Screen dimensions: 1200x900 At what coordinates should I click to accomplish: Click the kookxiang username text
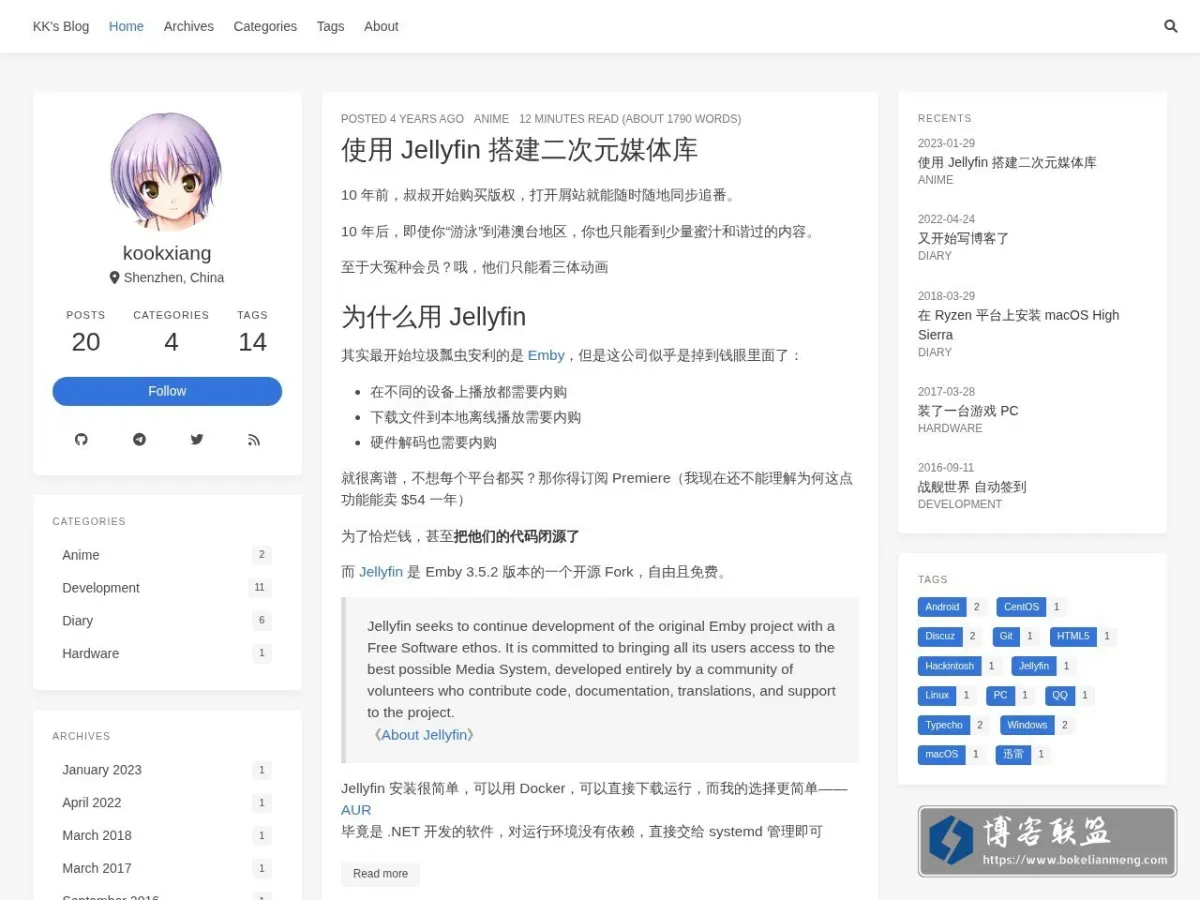pyautogui.click(x=167, y=253)
